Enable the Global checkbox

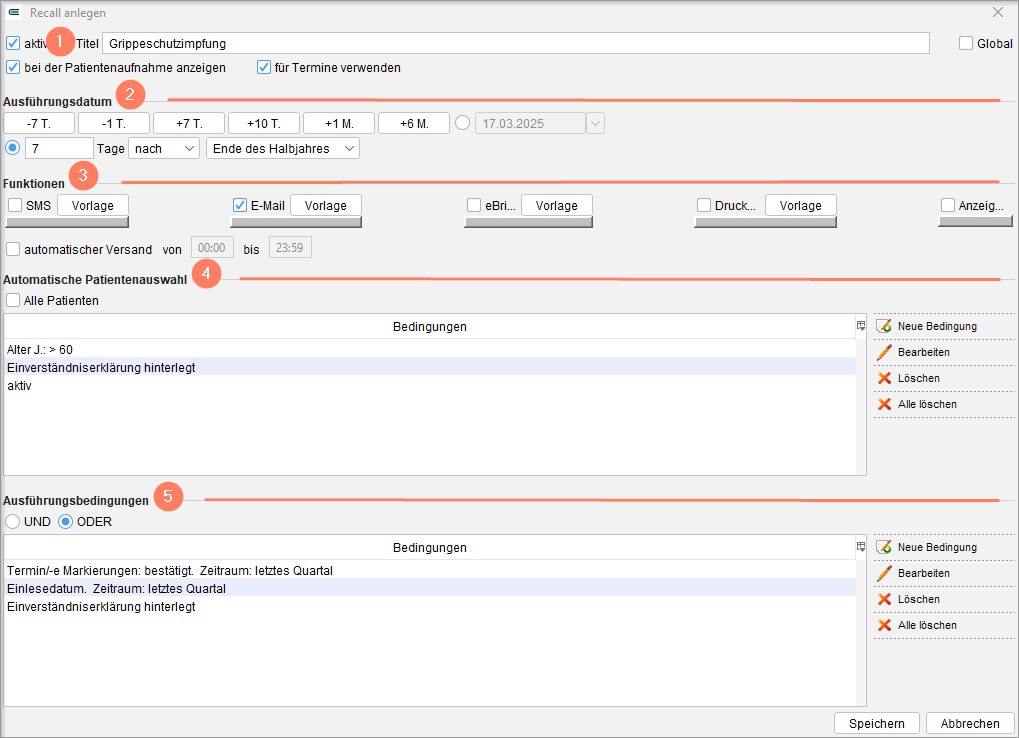click(966, 44)
